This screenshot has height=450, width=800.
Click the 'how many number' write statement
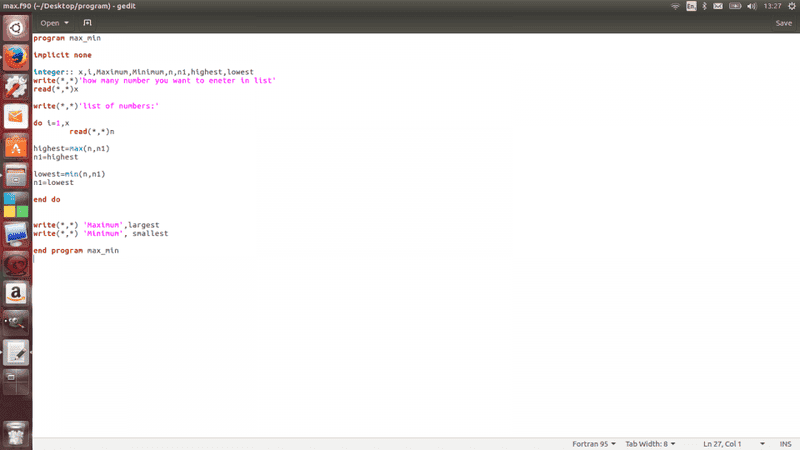pos(155,81)
